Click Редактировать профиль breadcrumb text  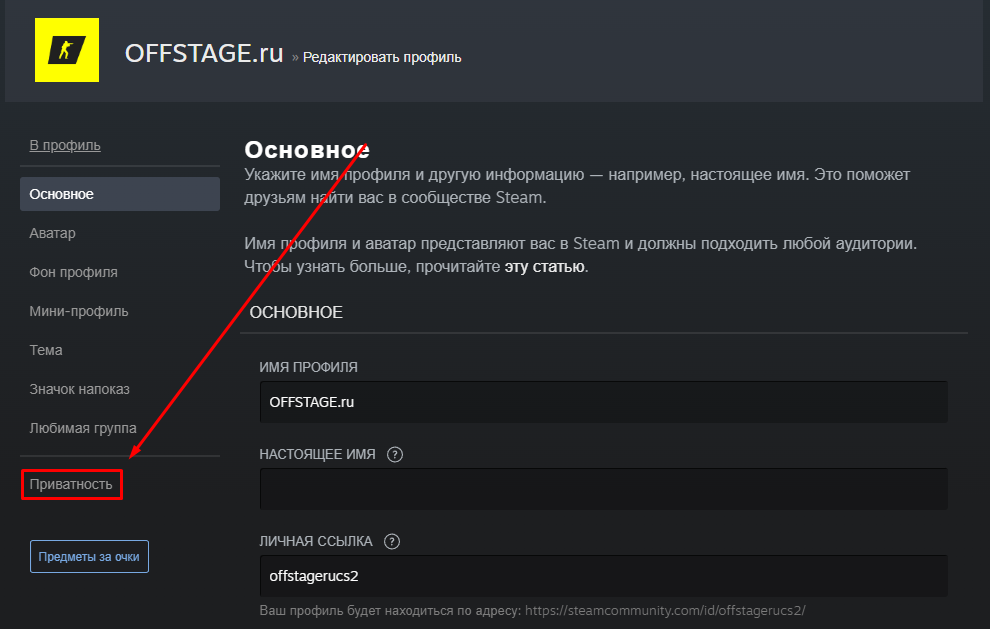point(382,57)
